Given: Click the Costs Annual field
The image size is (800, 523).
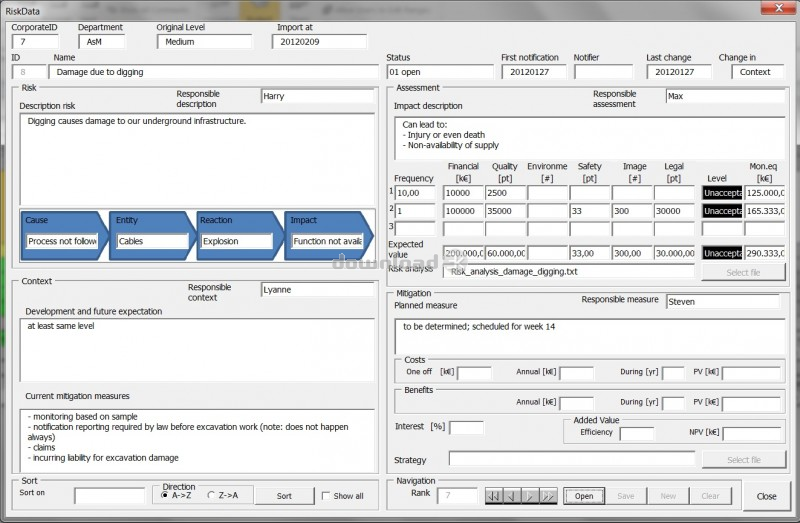Looking at the screenshot, I should coord(577,373).
